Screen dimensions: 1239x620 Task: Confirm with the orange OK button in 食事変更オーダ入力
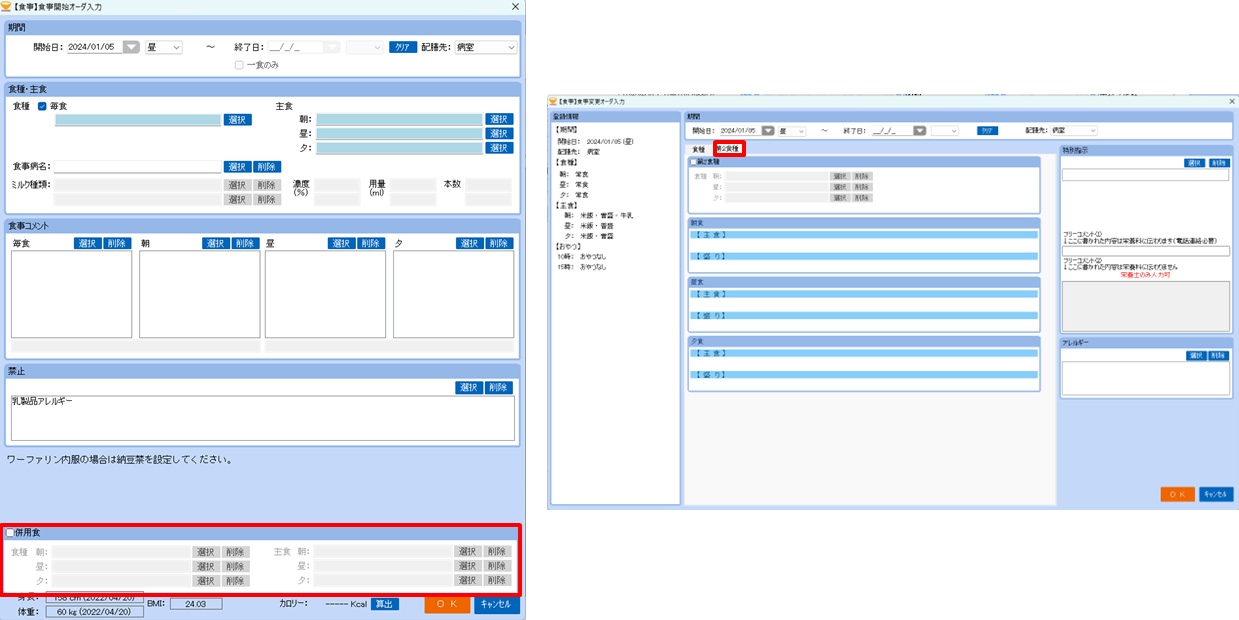tap(1178, 494)
